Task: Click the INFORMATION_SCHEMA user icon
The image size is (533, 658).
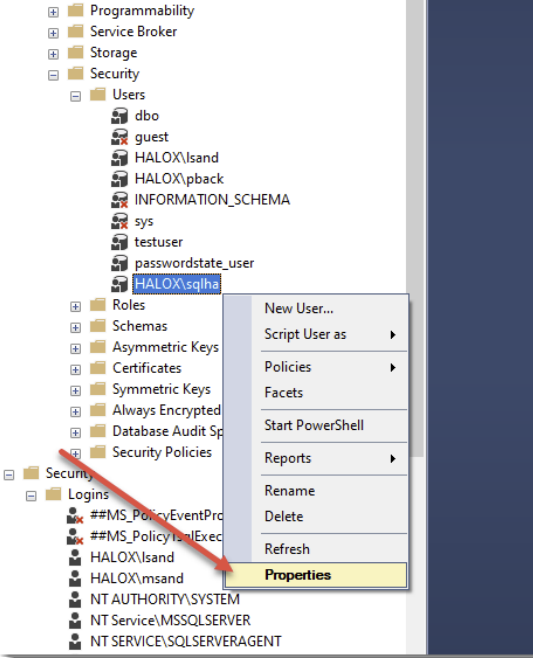Action: coord(120,200)
